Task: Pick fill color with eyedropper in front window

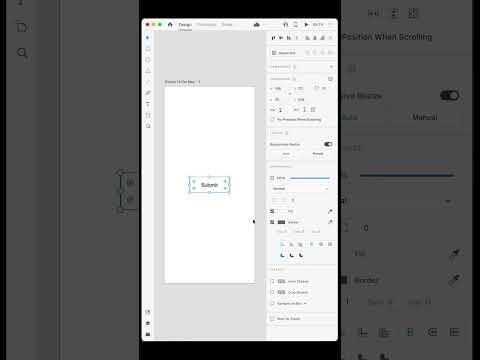Action: click(330, 211)
